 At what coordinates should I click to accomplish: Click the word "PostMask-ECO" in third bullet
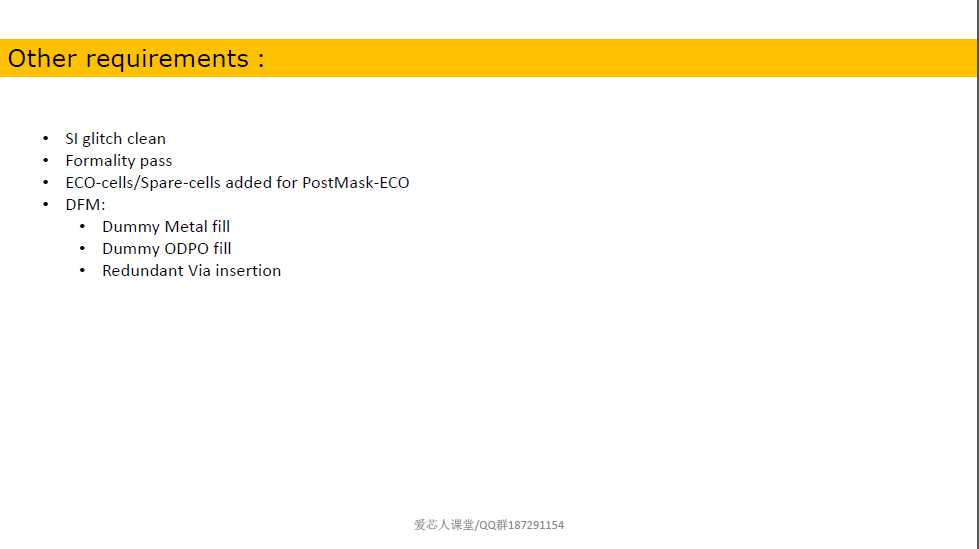point(356,183)
